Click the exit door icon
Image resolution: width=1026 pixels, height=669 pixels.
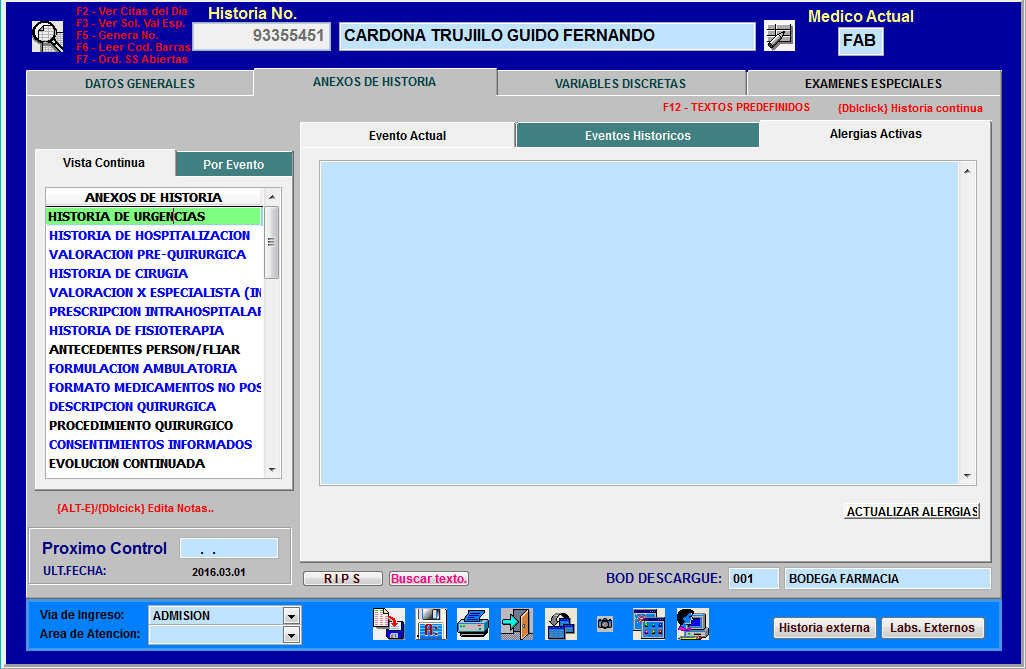coord(517,624)
